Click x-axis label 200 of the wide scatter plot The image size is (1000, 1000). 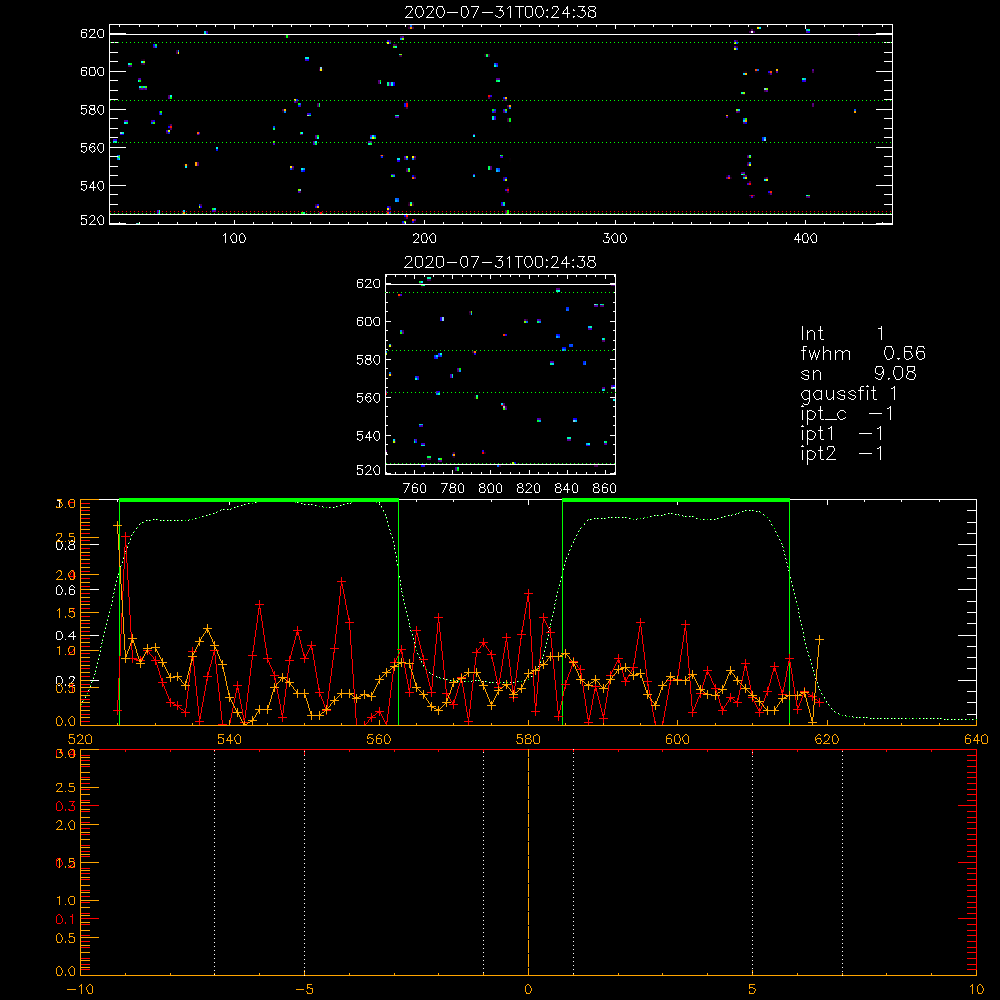pyautogui.click(x=424, y=239)
